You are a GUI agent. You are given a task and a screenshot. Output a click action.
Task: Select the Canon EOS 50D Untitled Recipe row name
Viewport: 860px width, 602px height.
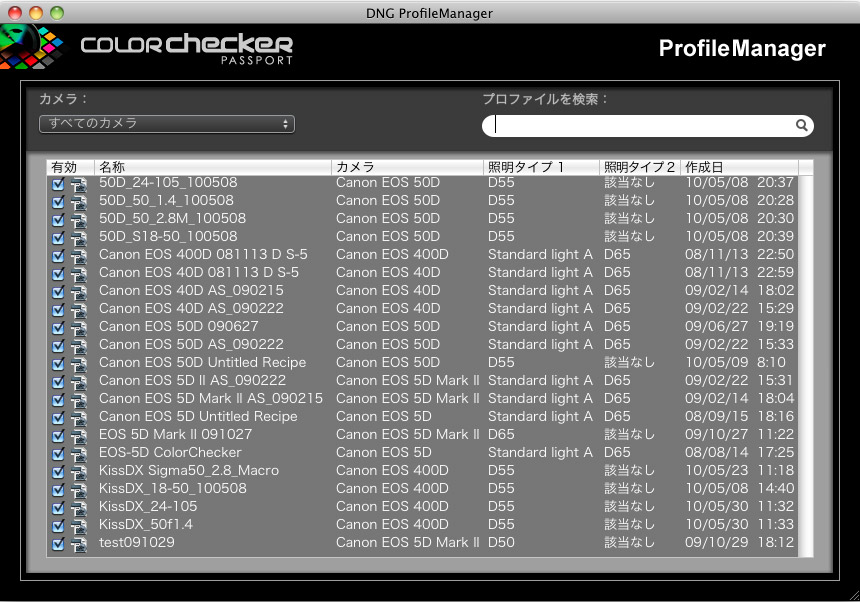pyautogui.click(x=202, y=362)
